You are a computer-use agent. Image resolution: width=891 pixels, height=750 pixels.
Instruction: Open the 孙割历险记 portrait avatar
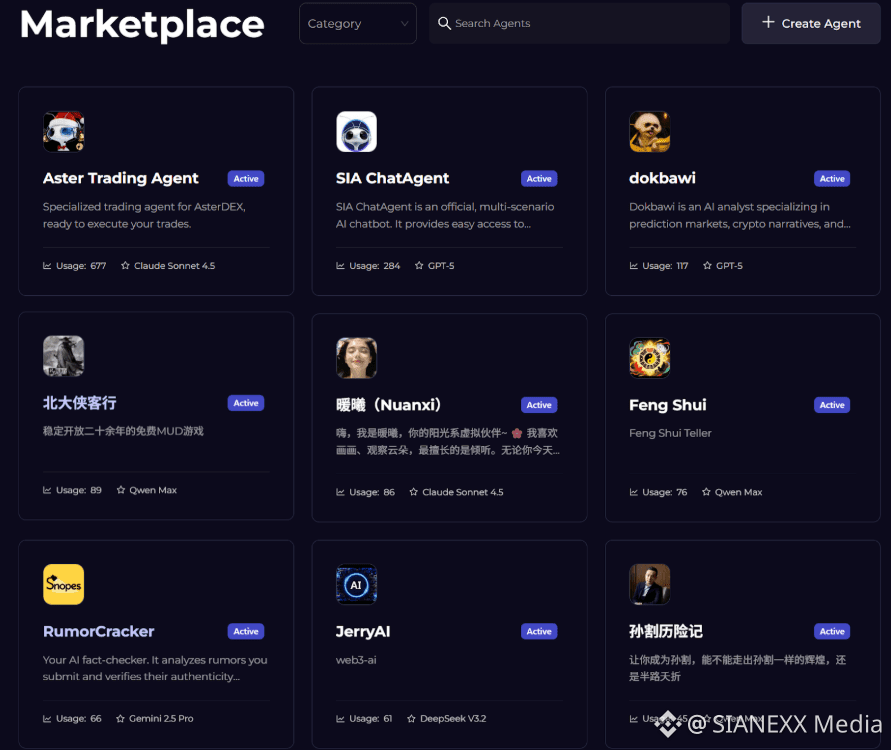click(649, 585)
